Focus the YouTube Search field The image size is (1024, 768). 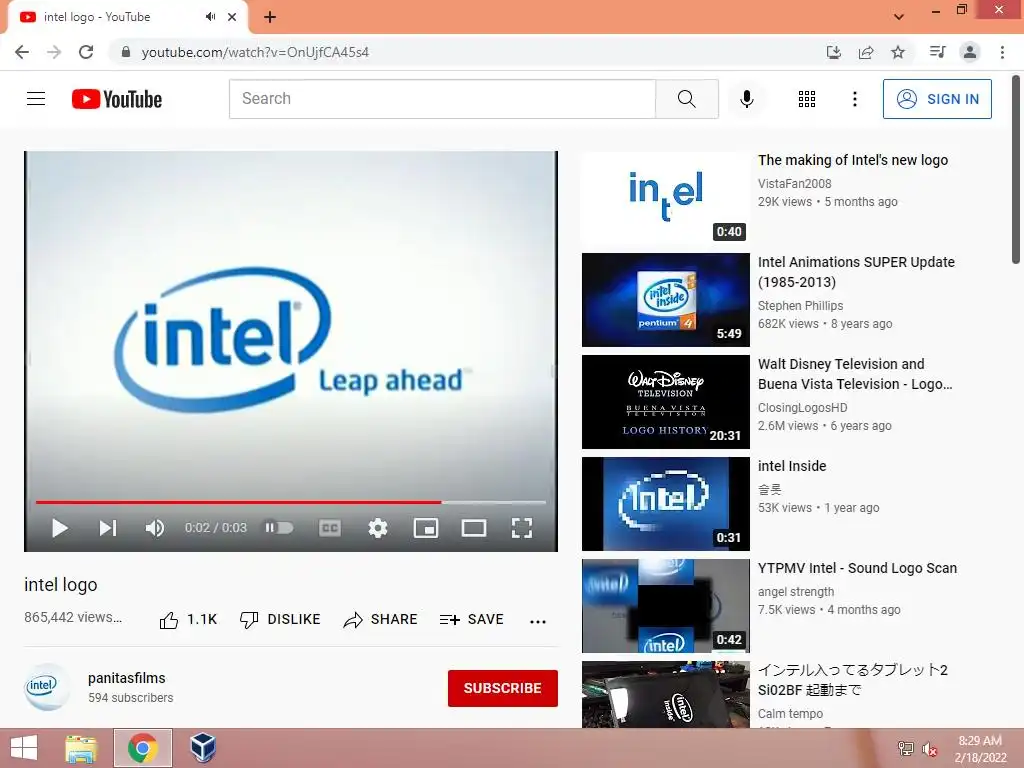tap(442, 99)
